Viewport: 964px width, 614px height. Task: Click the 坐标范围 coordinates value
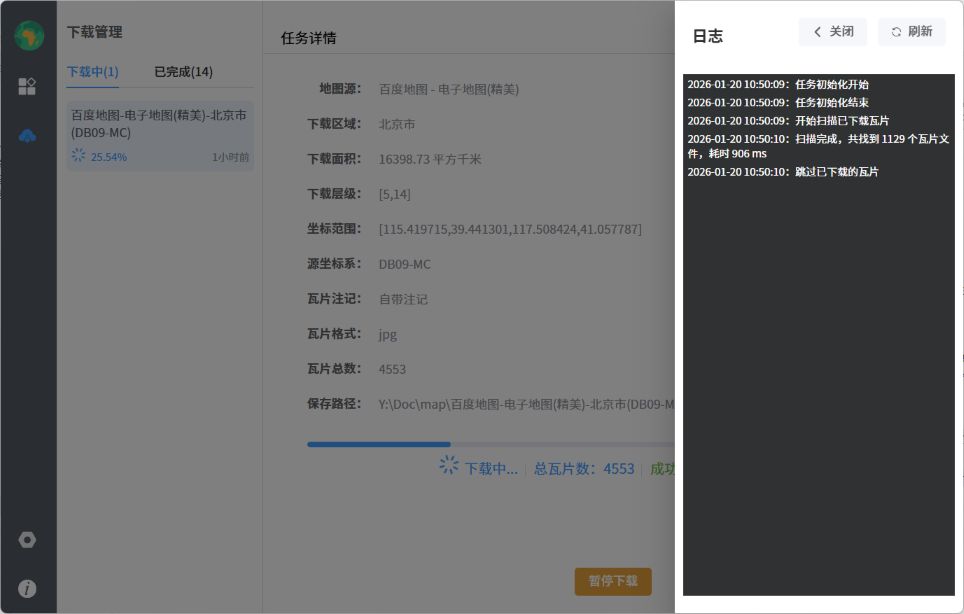point(510,229)
